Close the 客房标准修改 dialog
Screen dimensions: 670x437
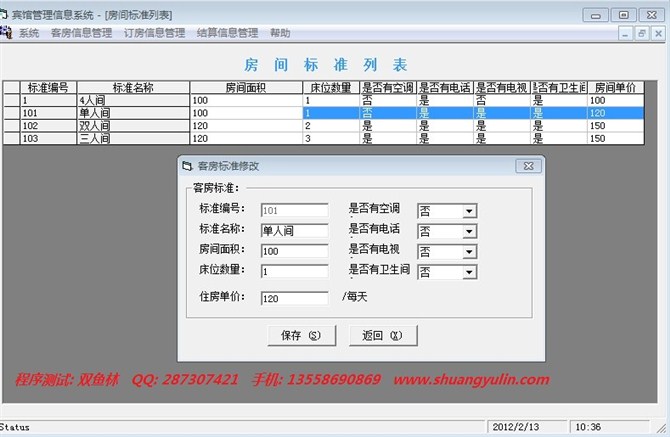tap(529, 166)
